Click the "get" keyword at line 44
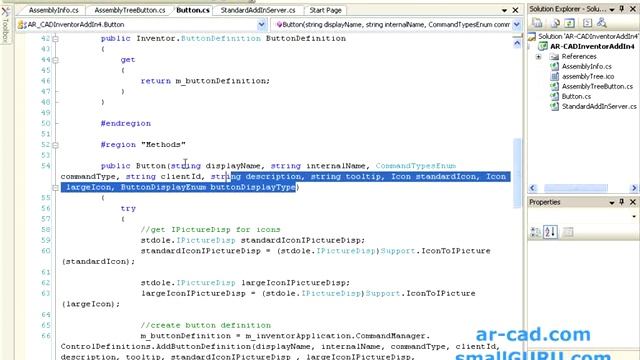Image resolution: width=640 pixels, height=360 pixels. click(128, 60)
